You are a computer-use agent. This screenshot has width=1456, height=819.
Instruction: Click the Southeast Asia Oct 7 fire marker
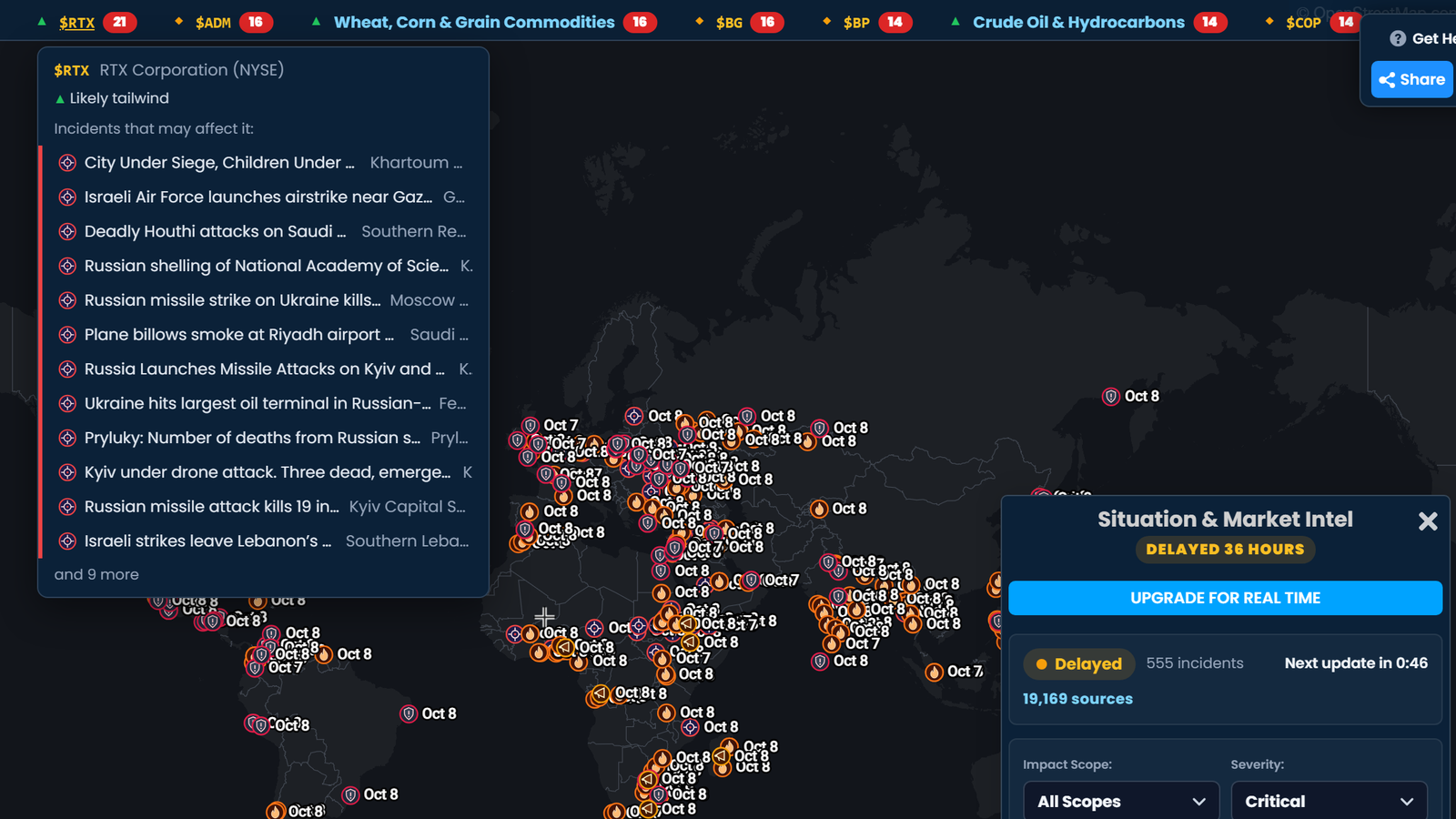coord(934,672)
